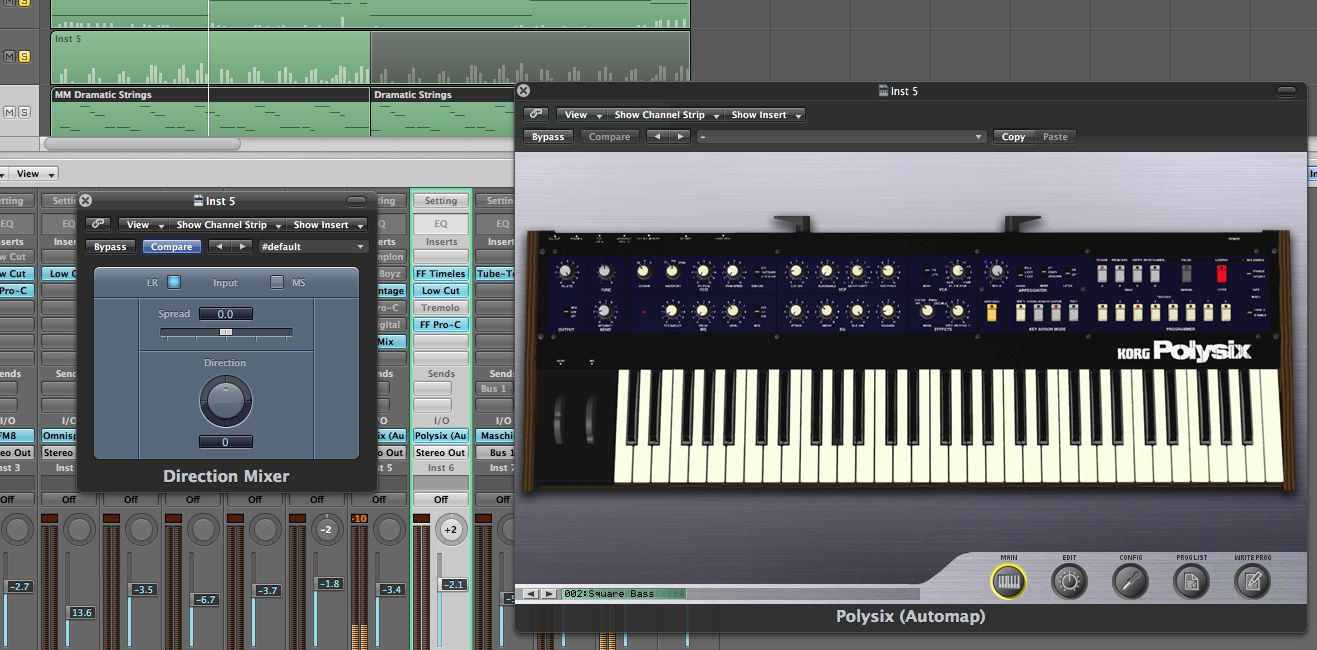Mute the MM Dramatic Strings track
1317x650 pixels.
pos(10,112)
